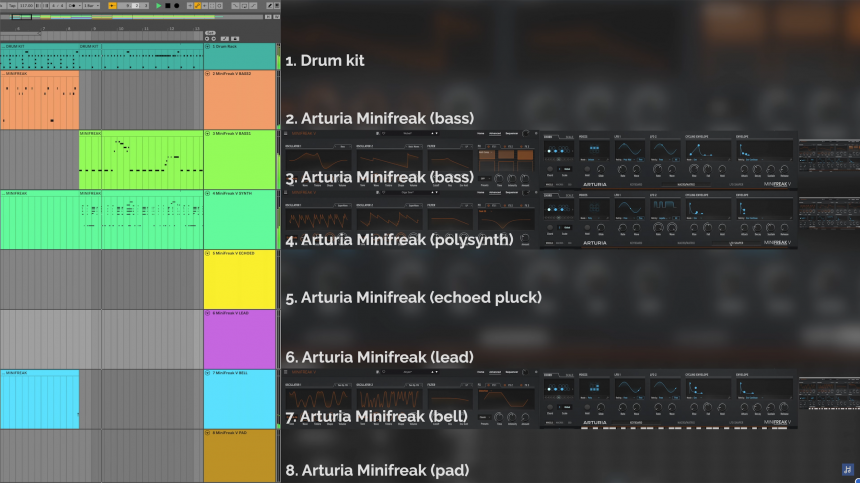Click the Set locator button
This screenshot has height=483, width=860.
210,33
